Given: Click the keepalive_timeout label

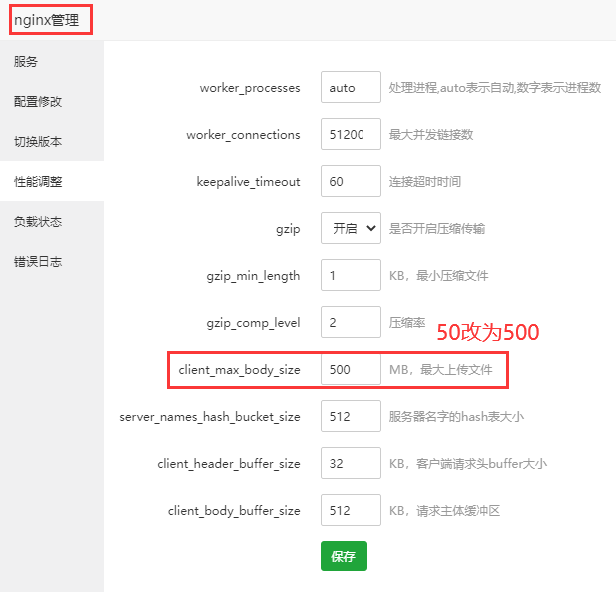Looking at the screenshot, I should coord(248,182).
